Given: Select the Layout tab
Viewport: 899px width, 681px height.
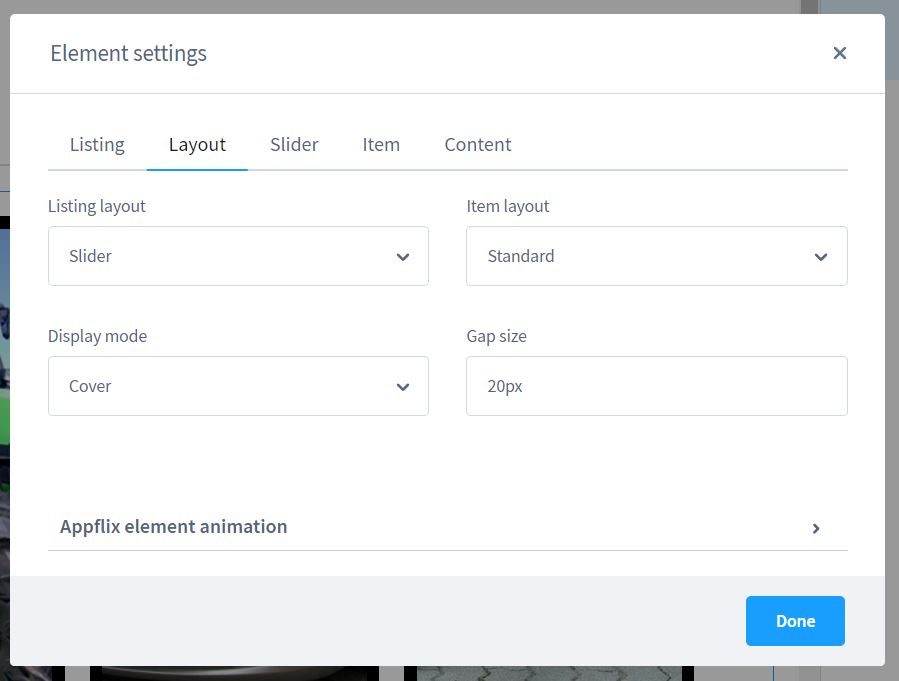Looking at the screenshot, I should pos(197,145).
